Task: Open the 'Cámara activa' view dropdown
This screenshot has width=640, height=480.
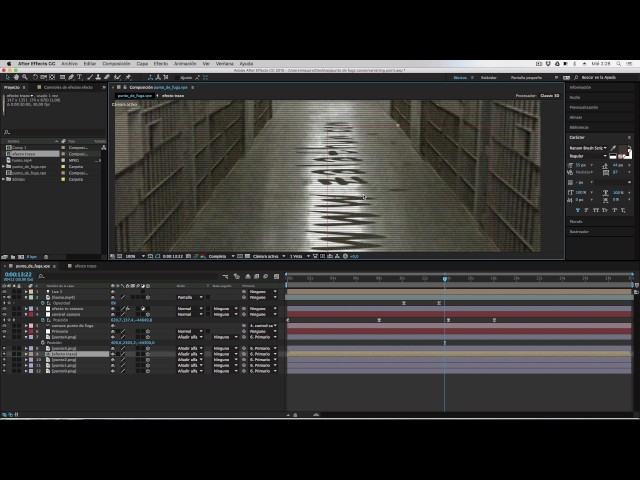Action: pyautogui.click(x=269, y=256)
